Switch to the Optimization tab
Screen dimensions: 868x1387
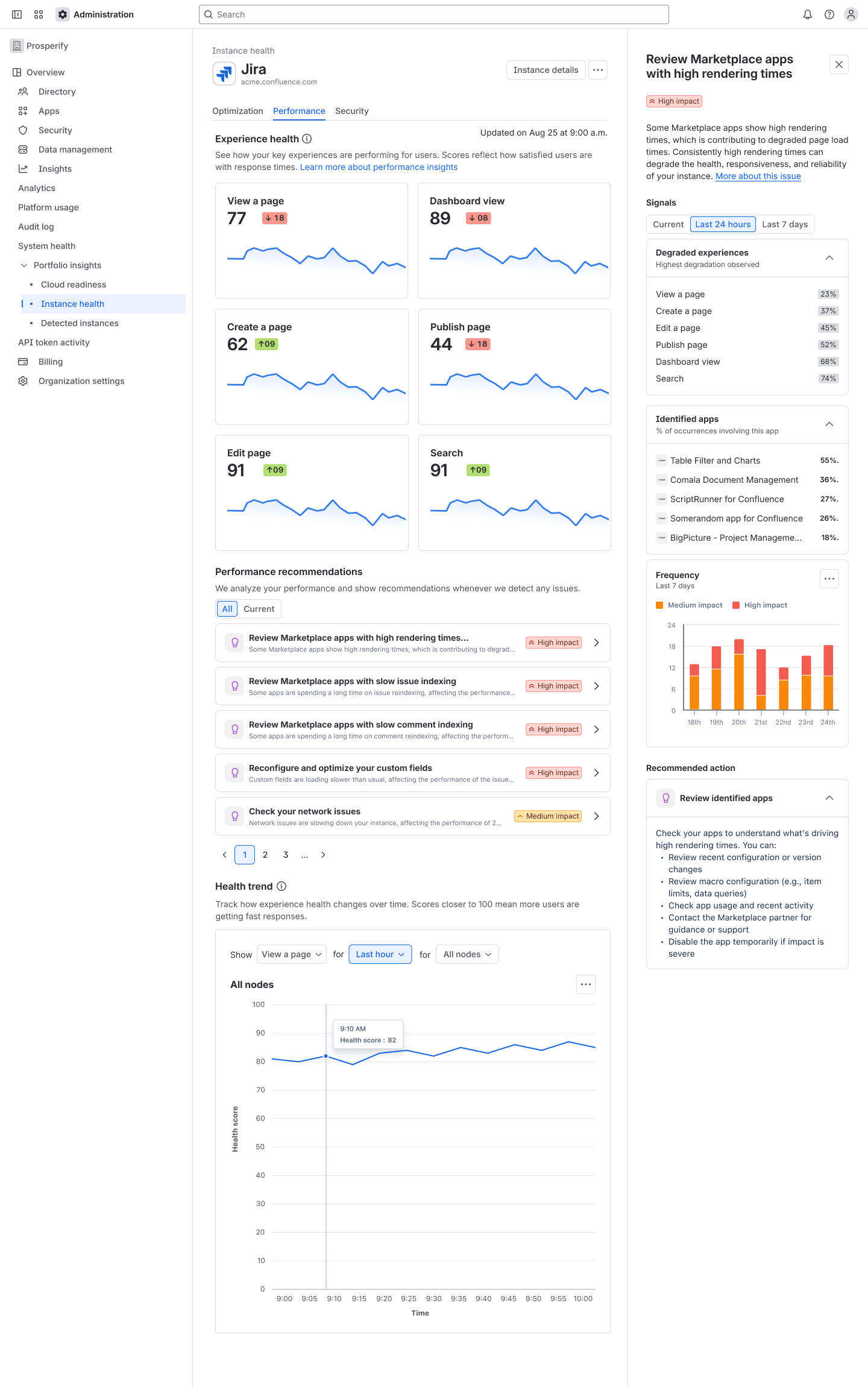click(237, 111)
